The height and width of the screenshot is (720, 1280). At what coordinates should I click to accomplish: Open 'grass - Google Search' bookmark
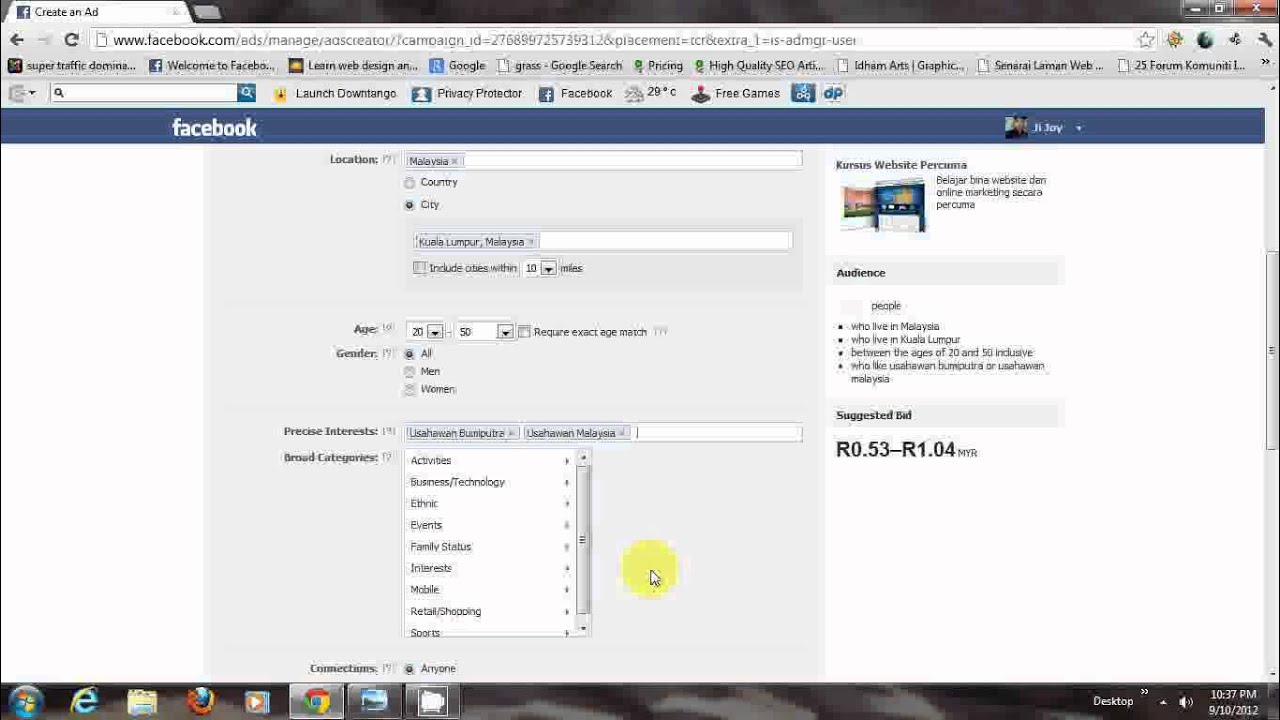559,66
